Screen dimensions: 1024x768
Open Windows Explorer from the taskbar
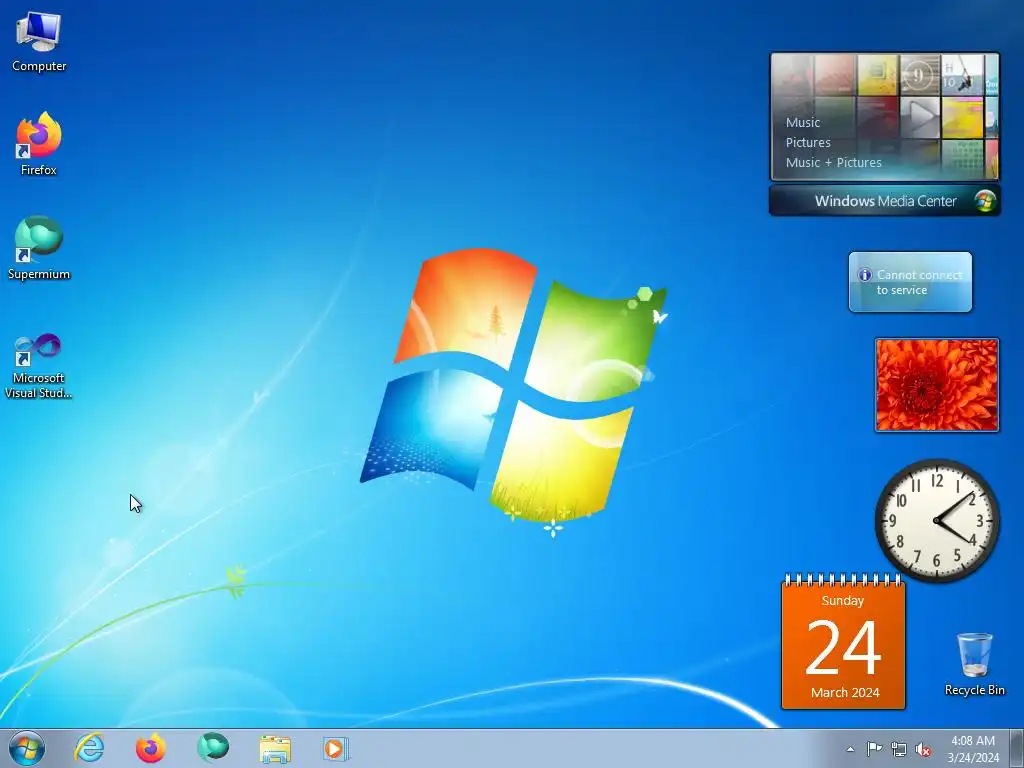(275, 748)
